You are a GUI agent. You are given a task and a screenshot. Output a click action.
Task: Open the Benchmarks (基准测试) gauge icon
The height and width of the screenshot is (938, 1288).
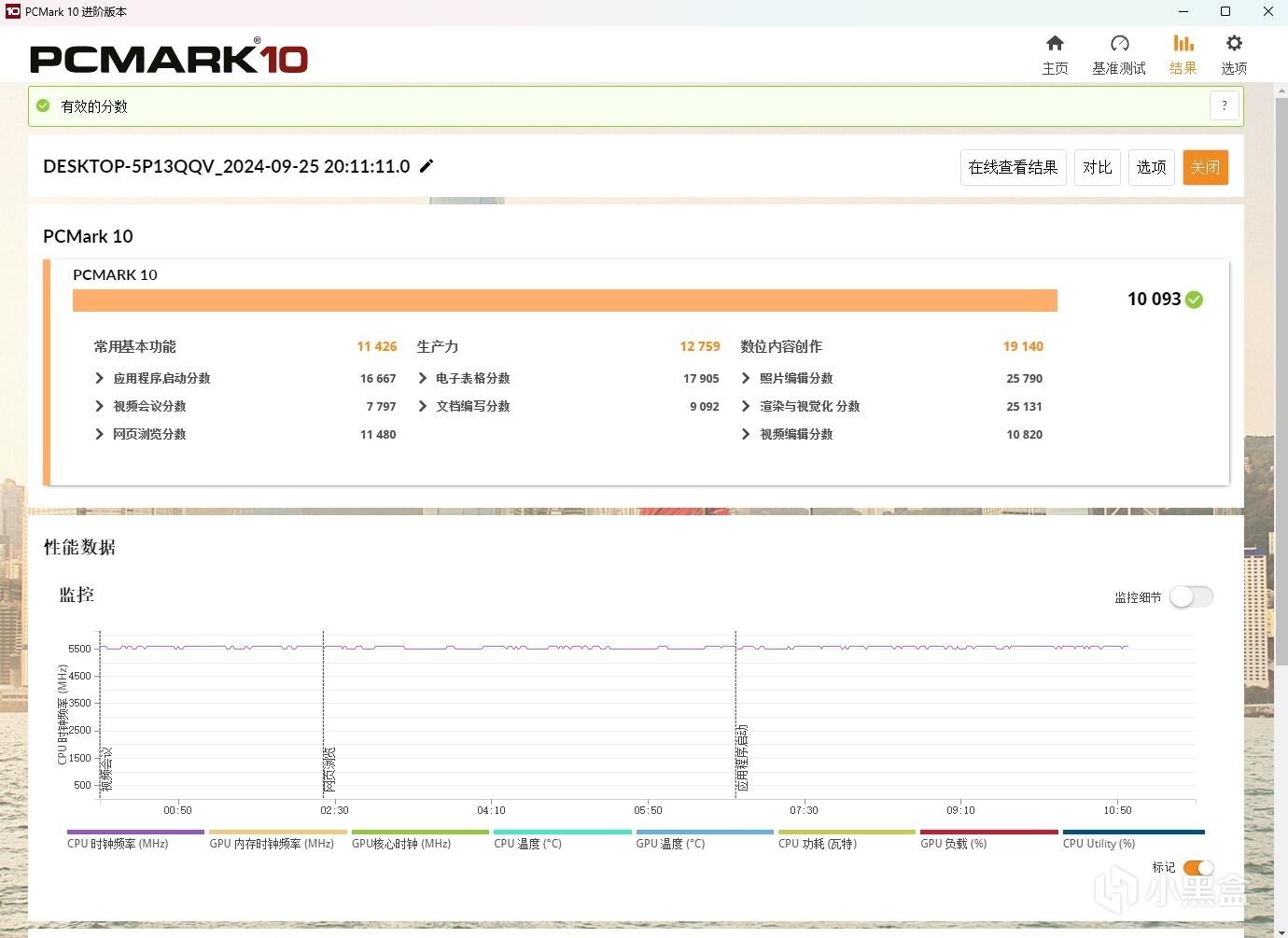[x=1119, y=43]
